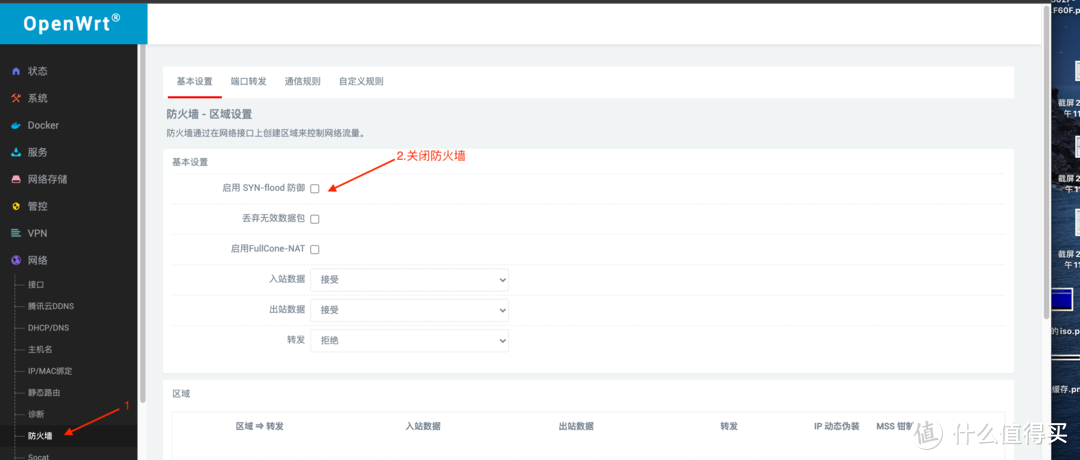This screenshot has width=1080, height=460.
Task: Switch to 端口转发 tab
Action: (x=249, y=81)
